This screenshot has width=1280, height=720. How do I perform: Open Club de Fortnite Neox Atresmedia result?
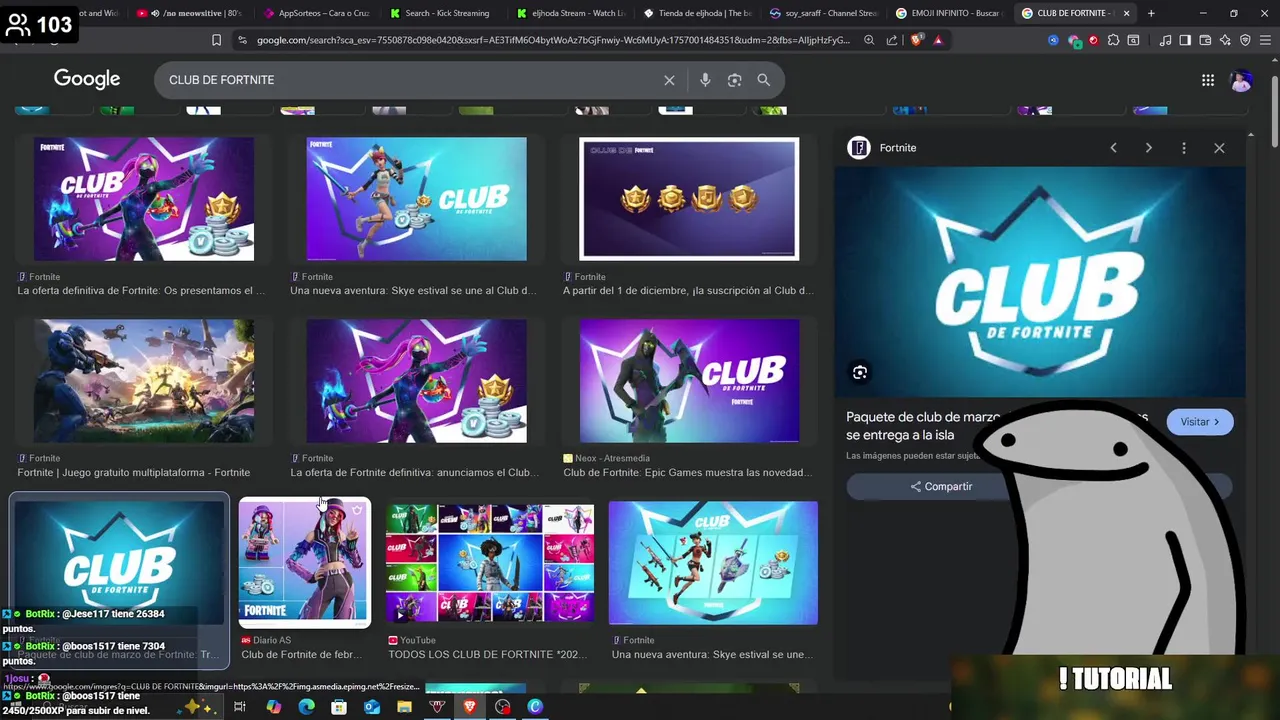click(x=688, y=473)
